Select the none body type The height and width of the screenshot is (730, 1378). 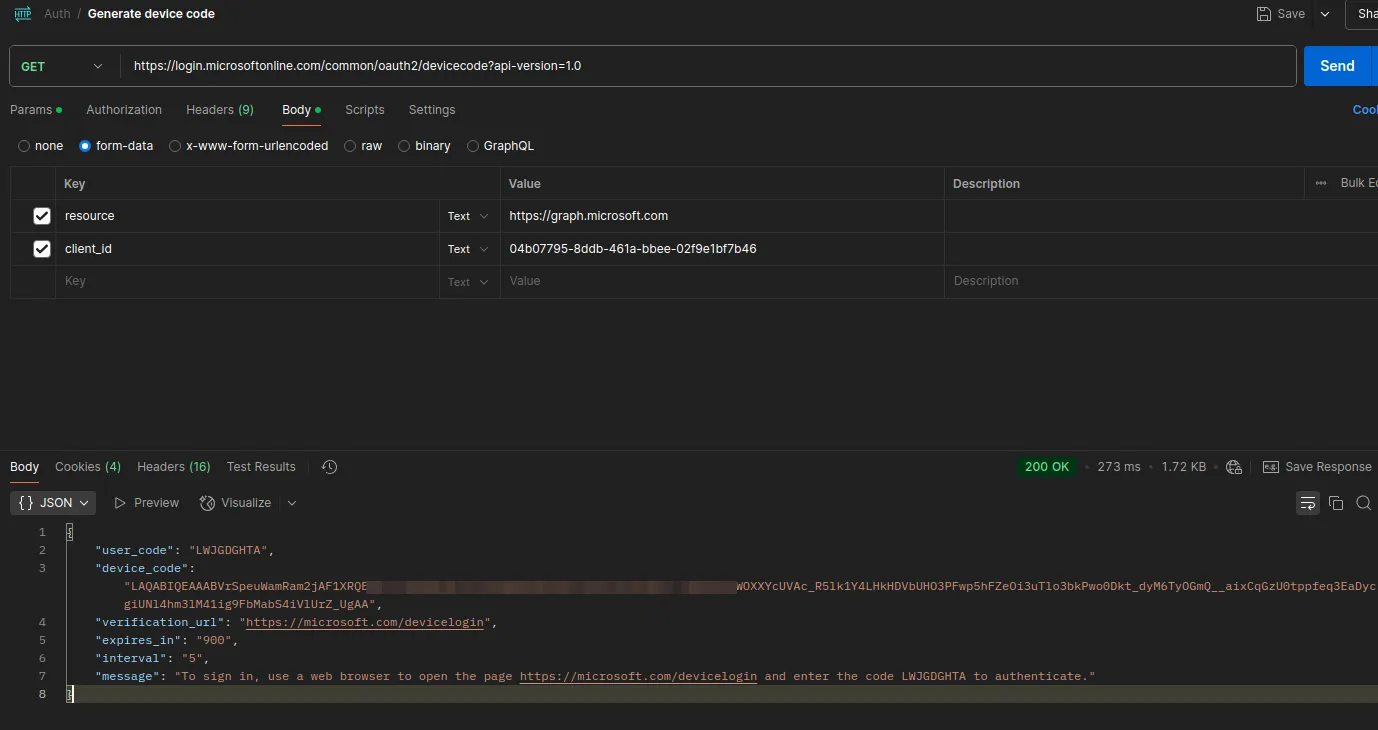(24, 146)
